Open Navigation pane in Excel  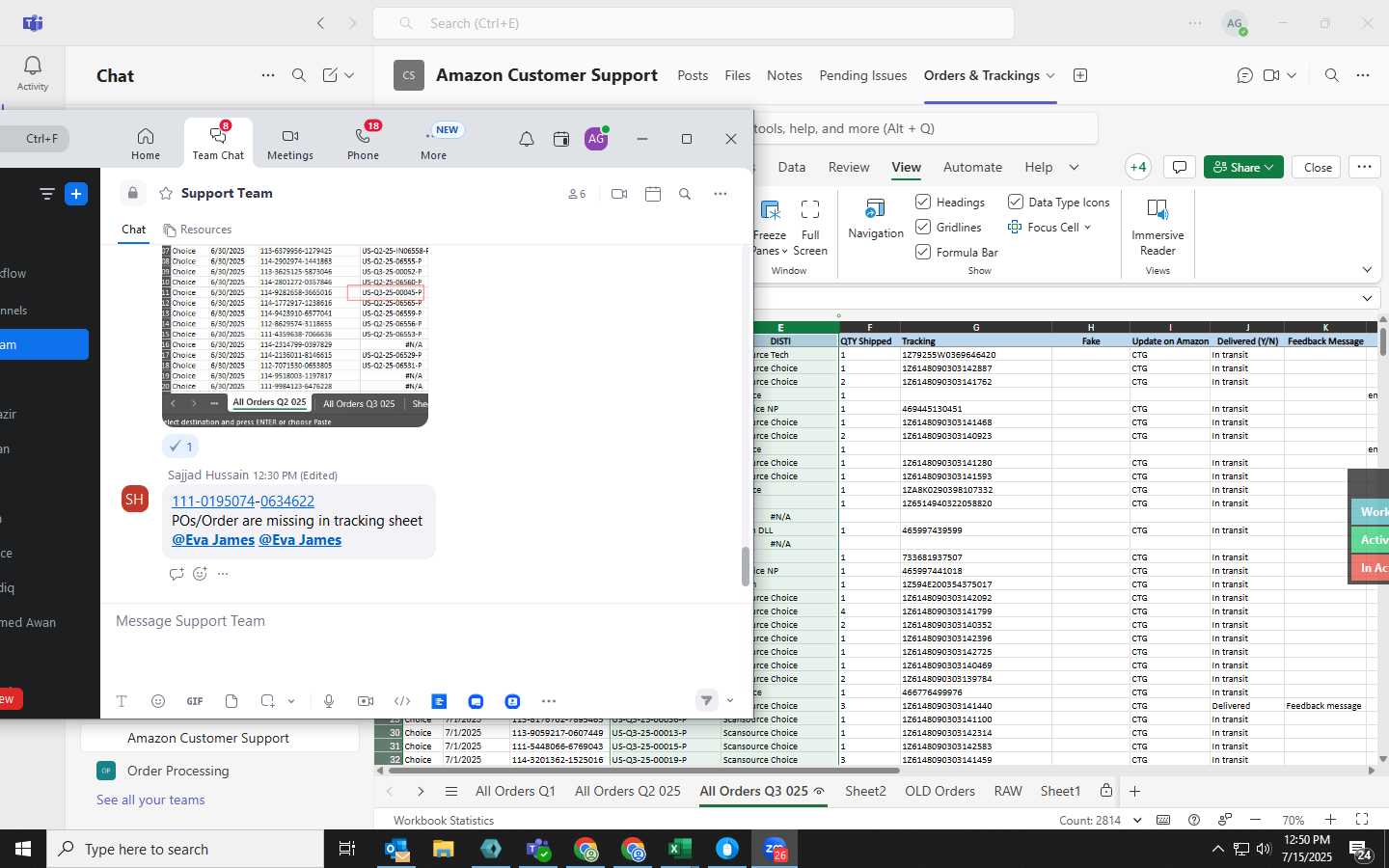pyautogui.click(x=876, y=219)
